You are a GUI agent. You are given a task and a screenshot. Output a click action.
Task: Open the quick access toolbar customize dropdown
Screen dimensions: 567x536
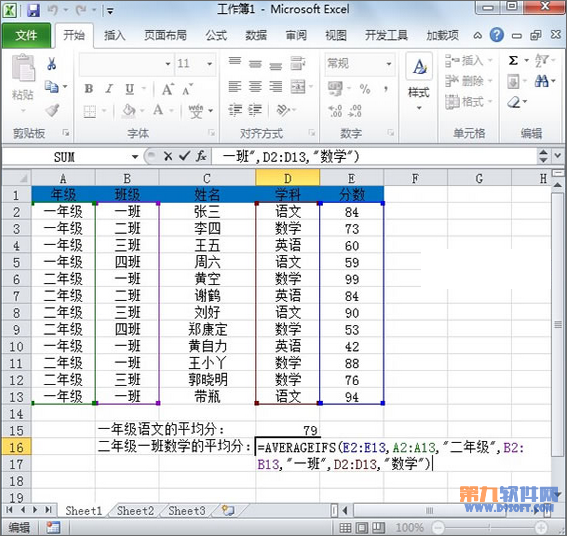click(110, 11)
